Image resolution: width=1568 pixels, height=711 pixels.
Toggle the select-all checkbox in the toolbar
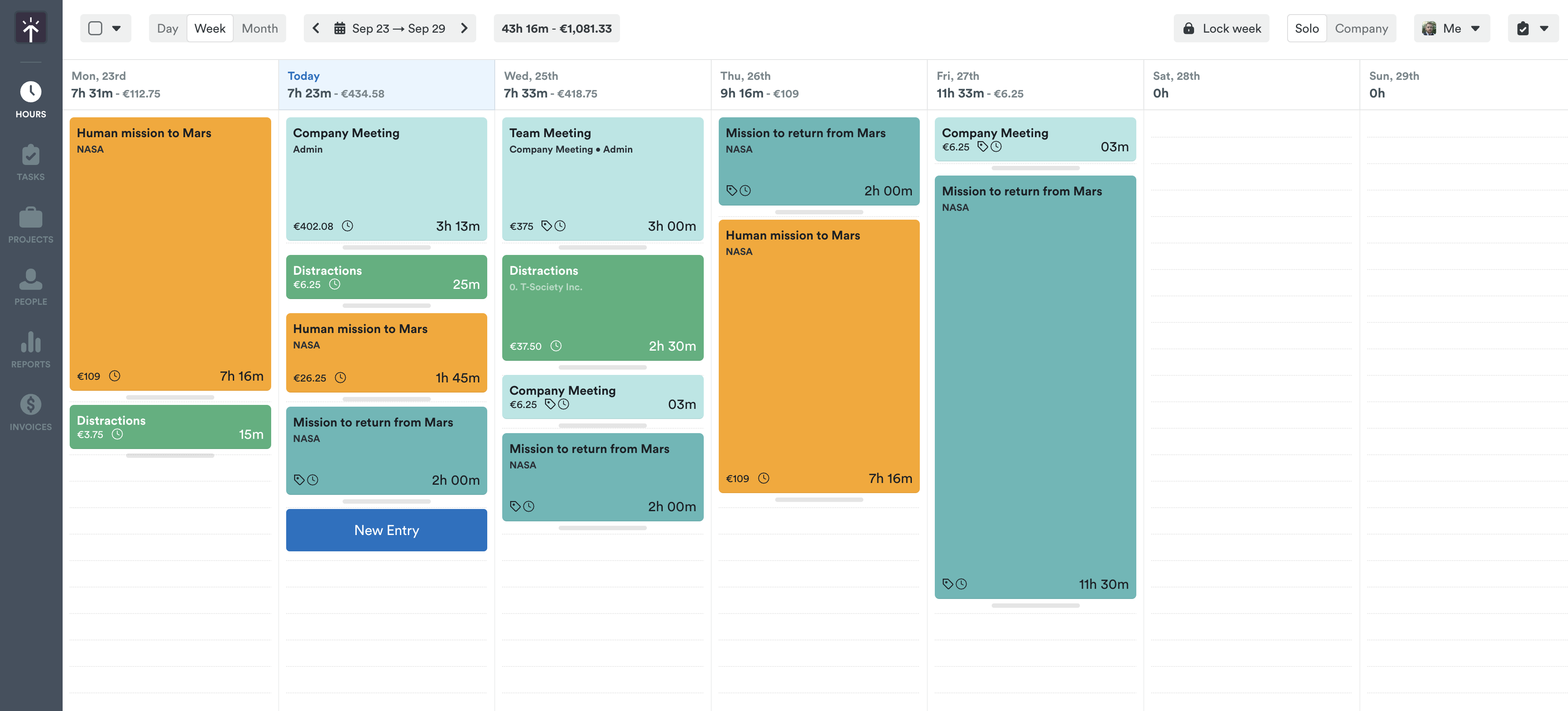[94, 28]
